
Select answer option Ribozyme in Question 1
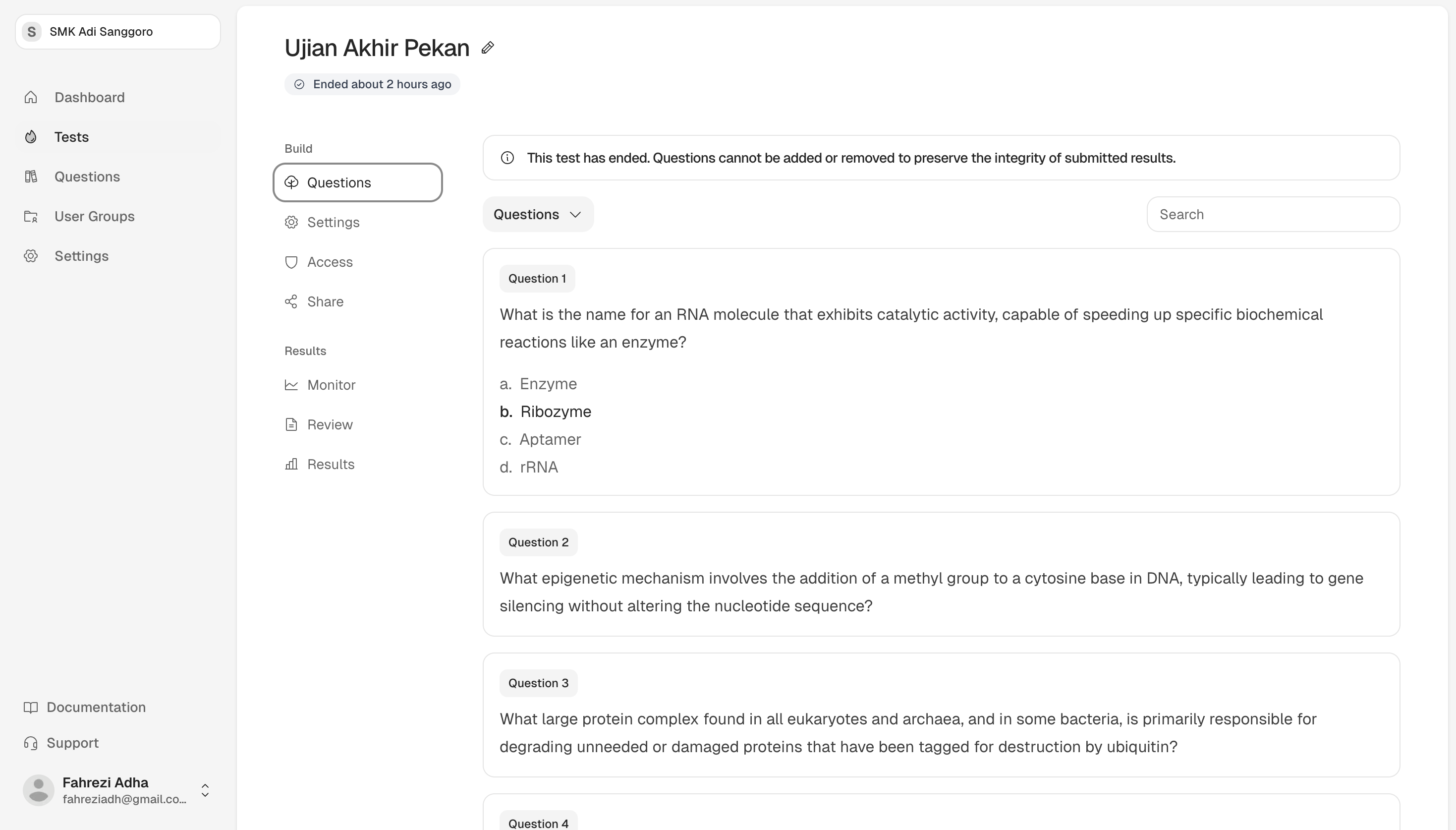click(x=556, y=411)
